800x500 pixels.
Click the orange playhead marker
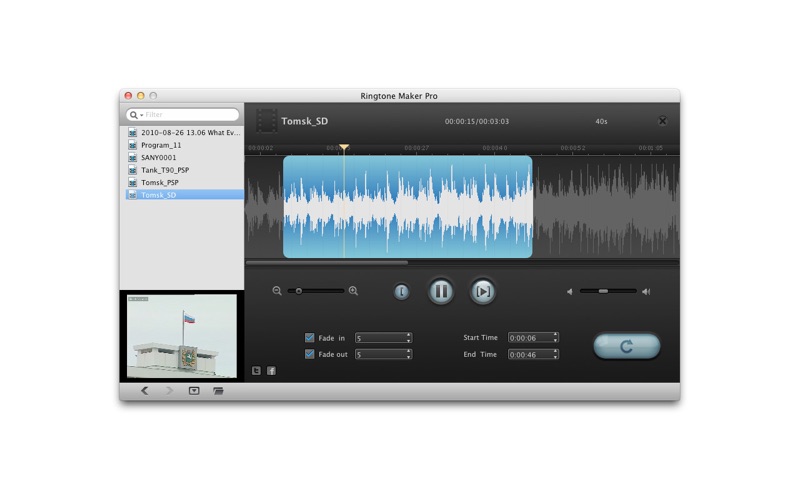[344, 147]
